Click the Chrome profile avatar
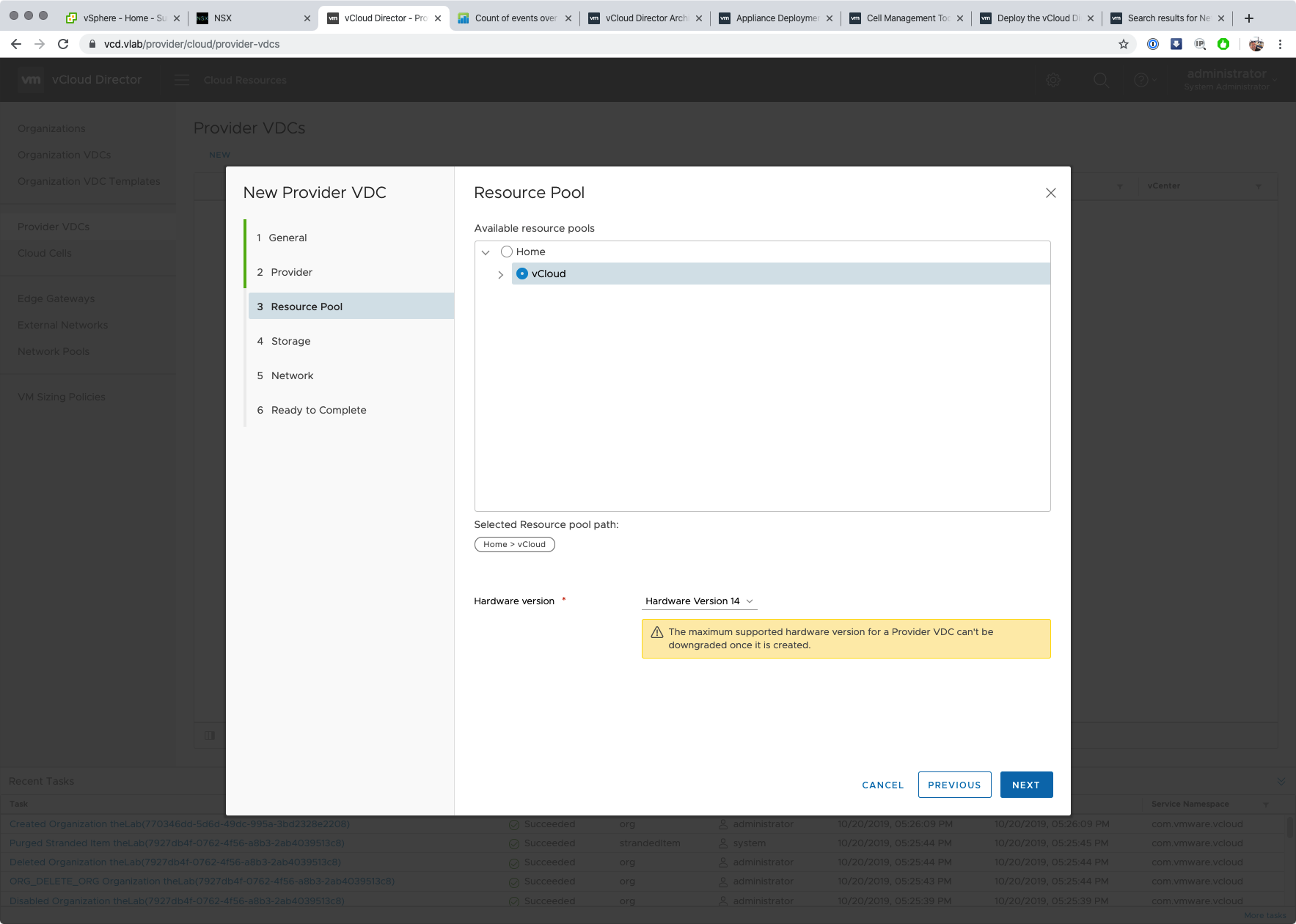Viewport: 1296px width, 924px height. 1256,44
